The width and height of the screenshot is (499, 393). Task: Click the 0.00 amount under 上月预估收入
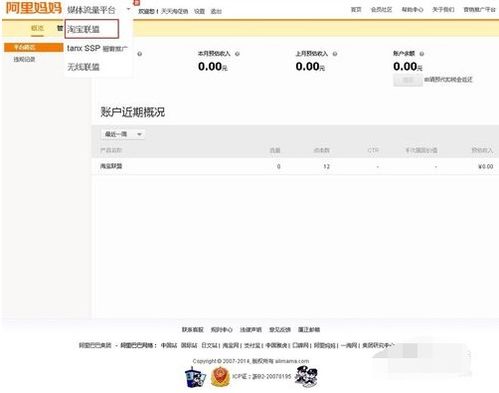coord(310,66)
